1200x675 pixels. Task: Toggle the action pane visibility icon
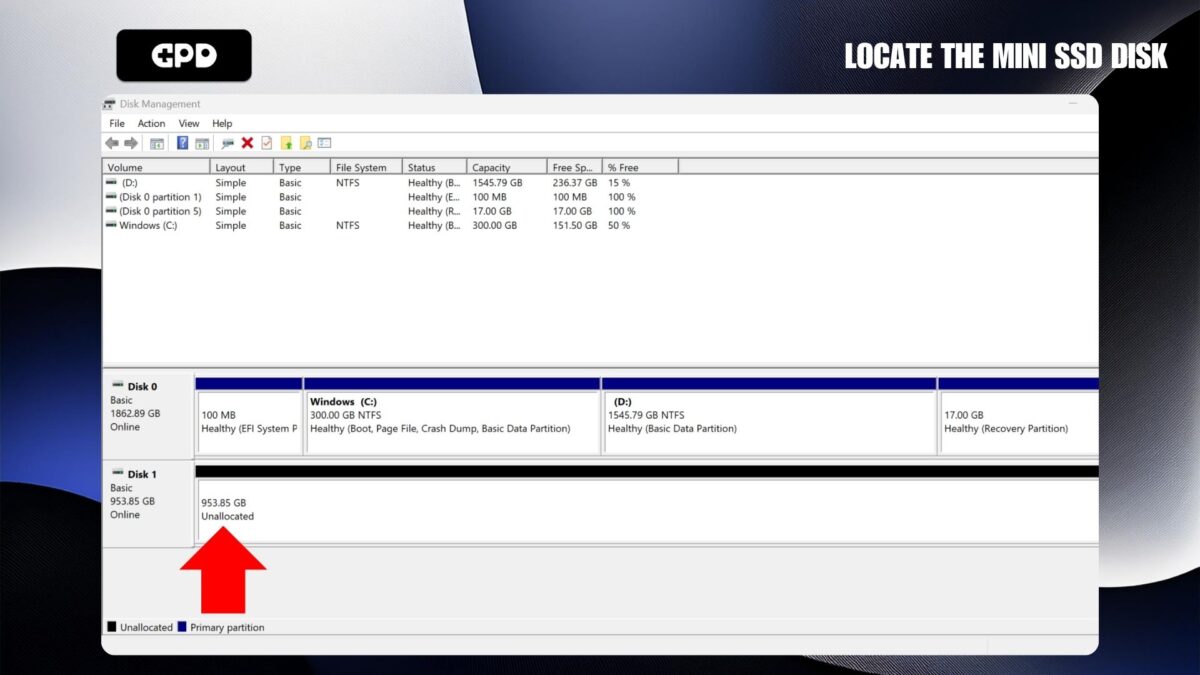[202, 142]
